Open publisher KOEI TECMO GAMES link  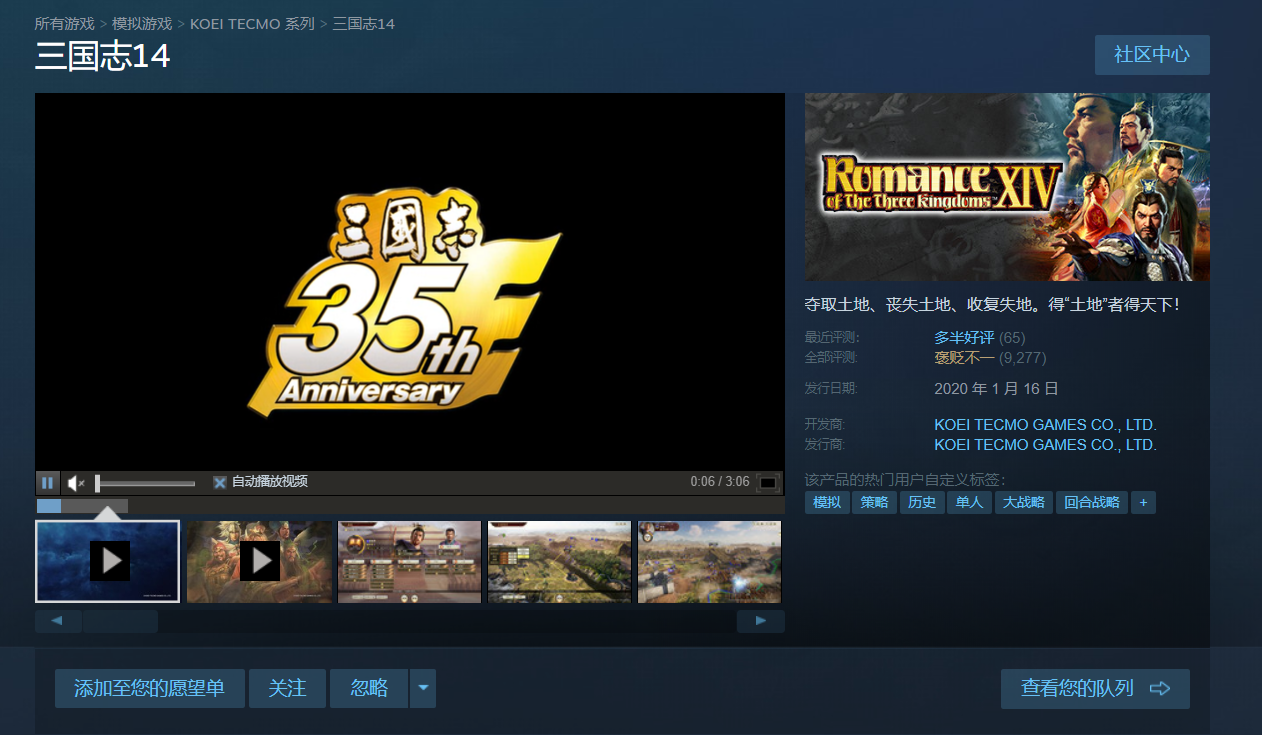tap(1045, 445)
